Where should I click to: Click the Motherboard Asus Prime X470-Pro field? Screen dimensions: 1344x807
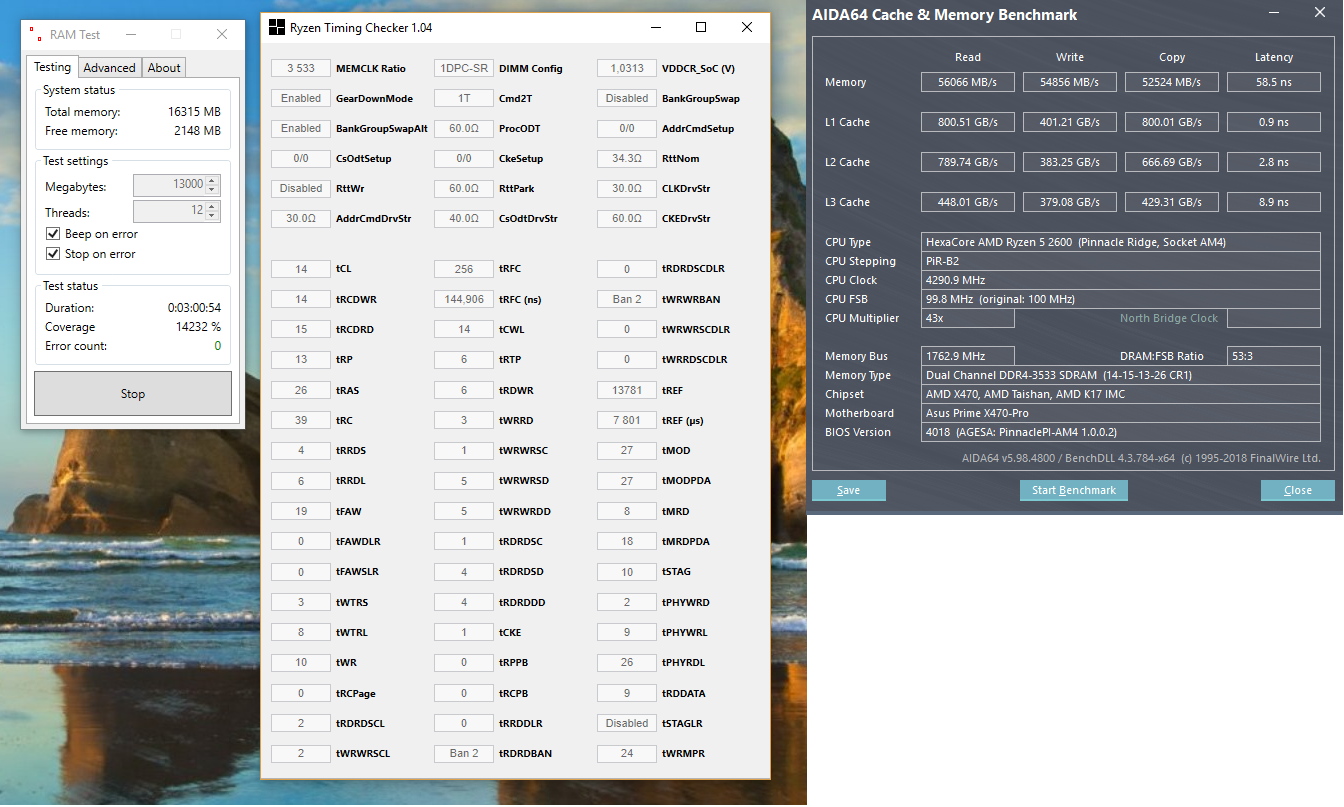pyautogui.click(x=1121, y=413)
